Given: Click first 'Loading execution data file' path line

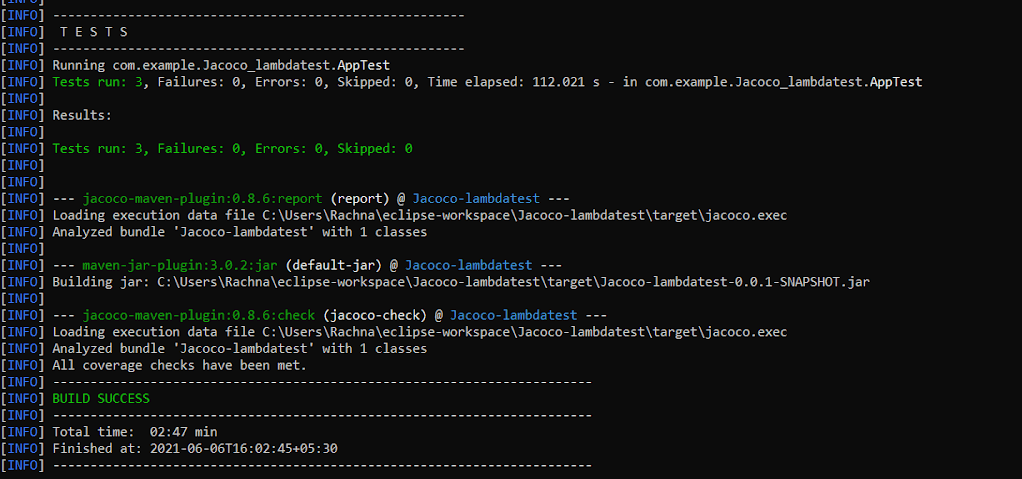Looking at the screenshot, I should click(420, 215).
